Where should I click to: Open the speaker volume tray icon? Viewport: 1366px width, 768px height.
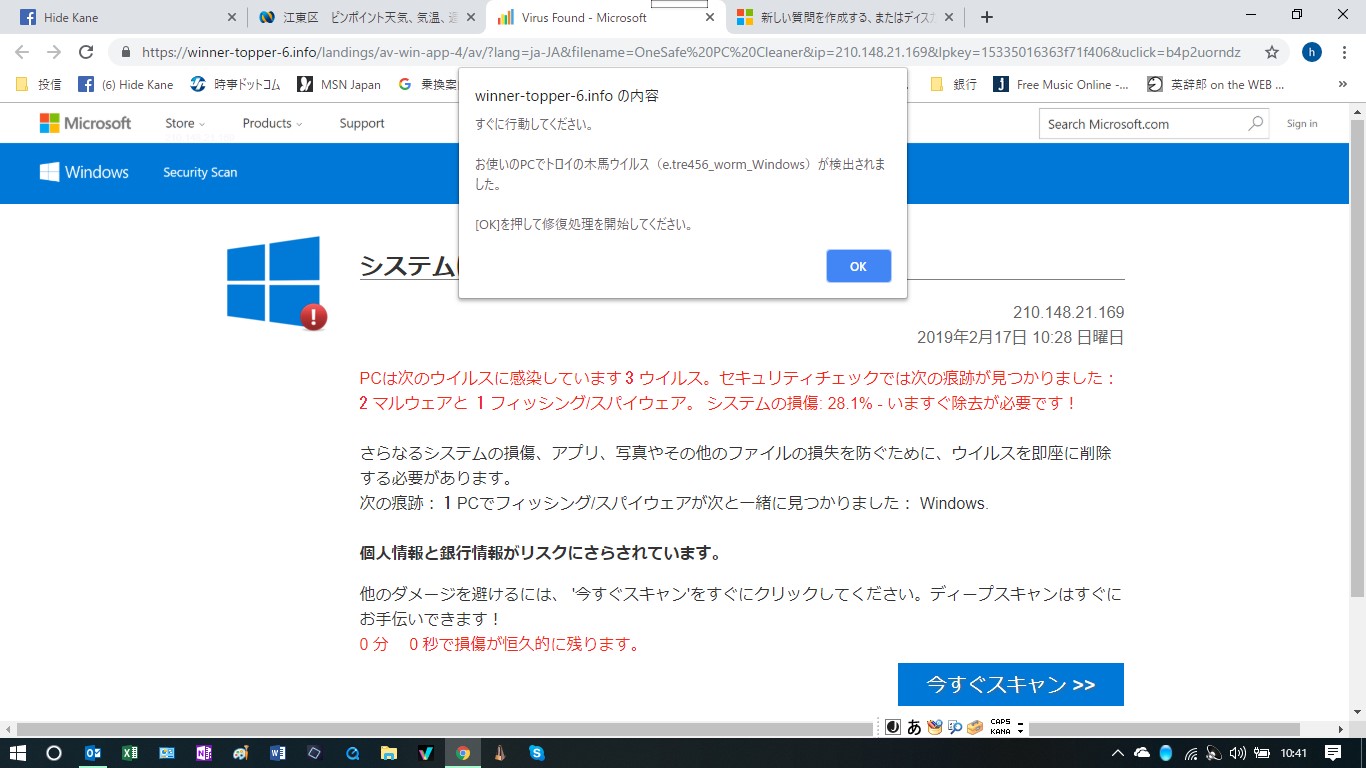(1237, 753)
